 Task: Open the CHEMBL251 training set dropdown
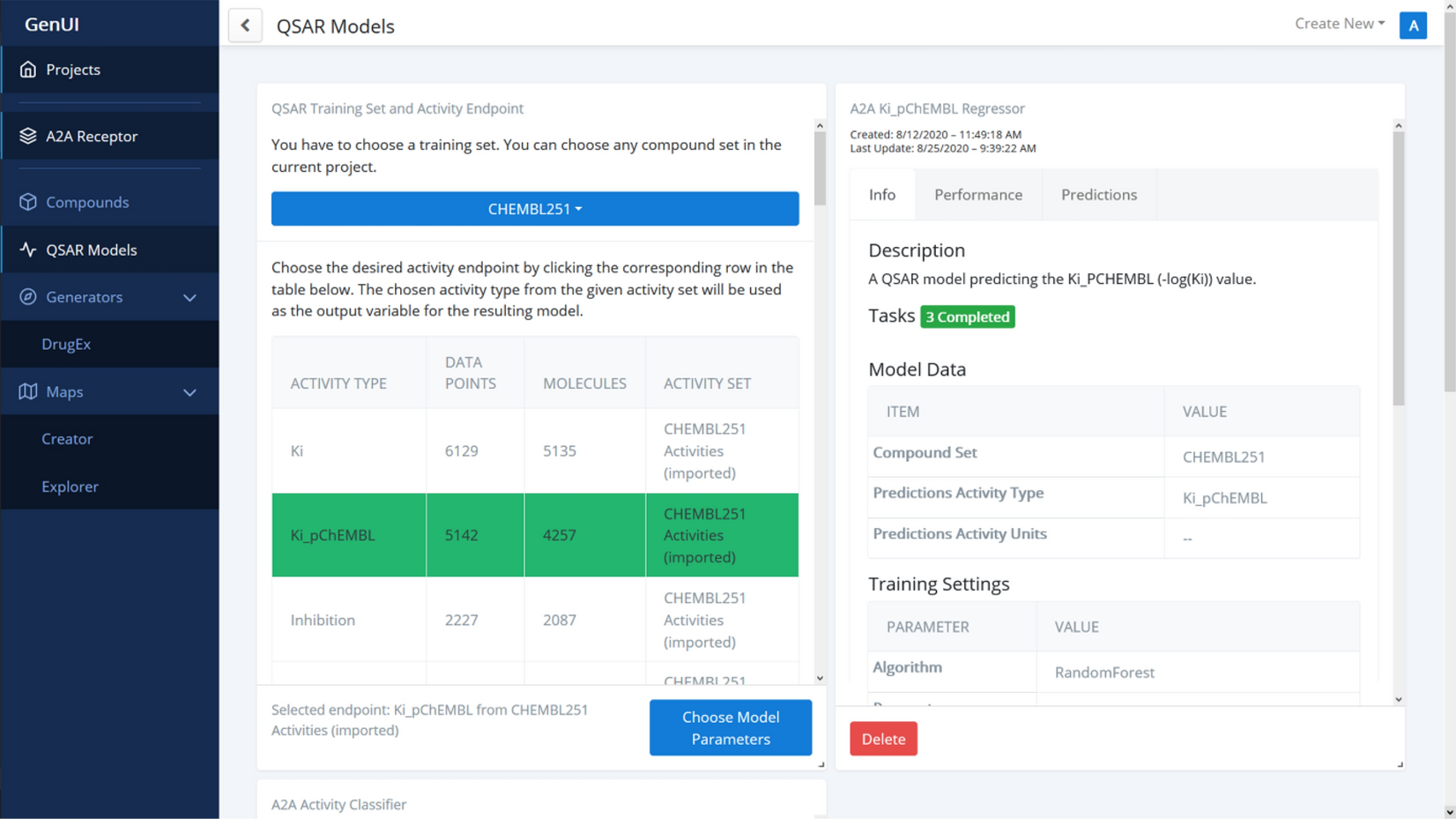[535, 209]
